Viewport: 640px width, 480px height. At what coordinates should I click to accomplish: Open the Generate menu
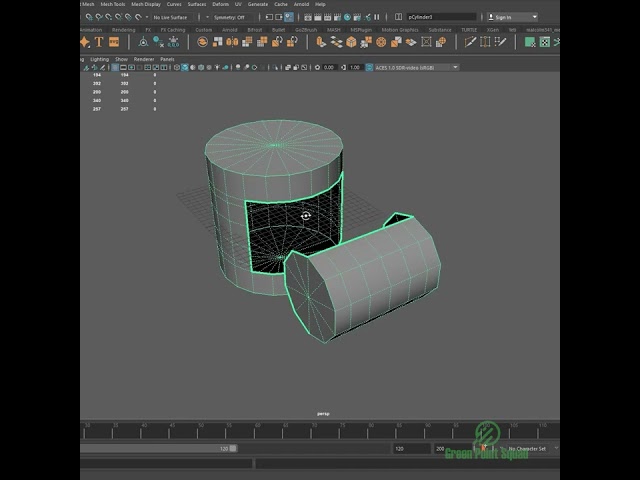coord(258,4)
